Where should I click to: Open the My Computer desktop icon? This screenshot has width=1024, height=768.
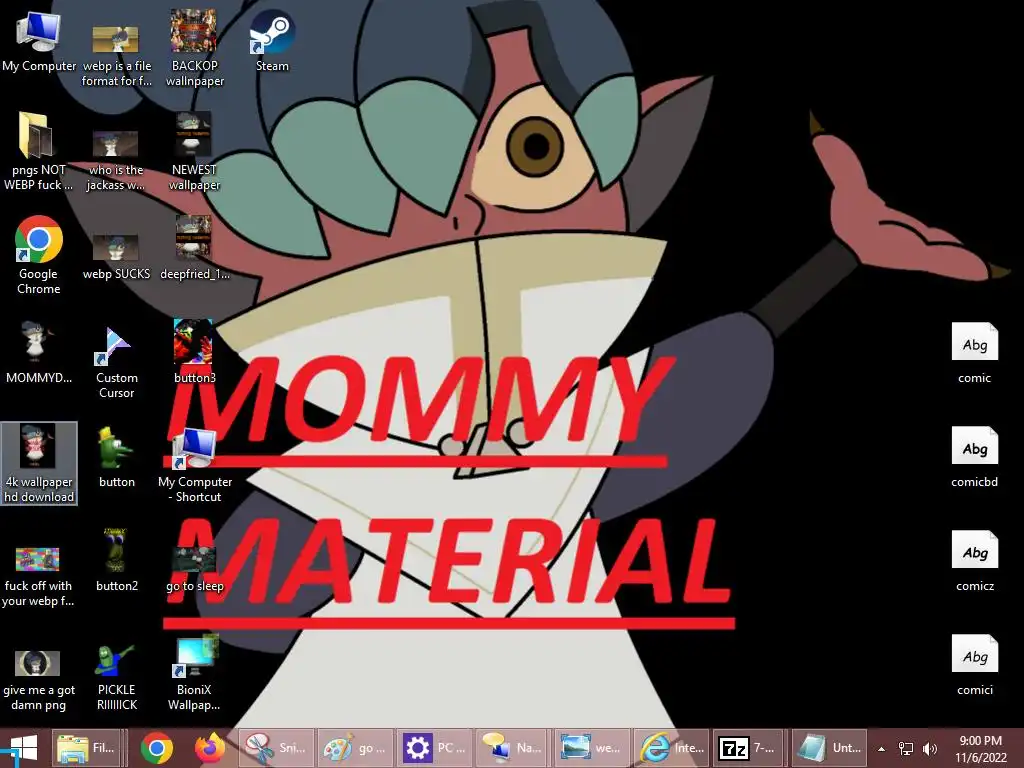[x=39, y=42]
